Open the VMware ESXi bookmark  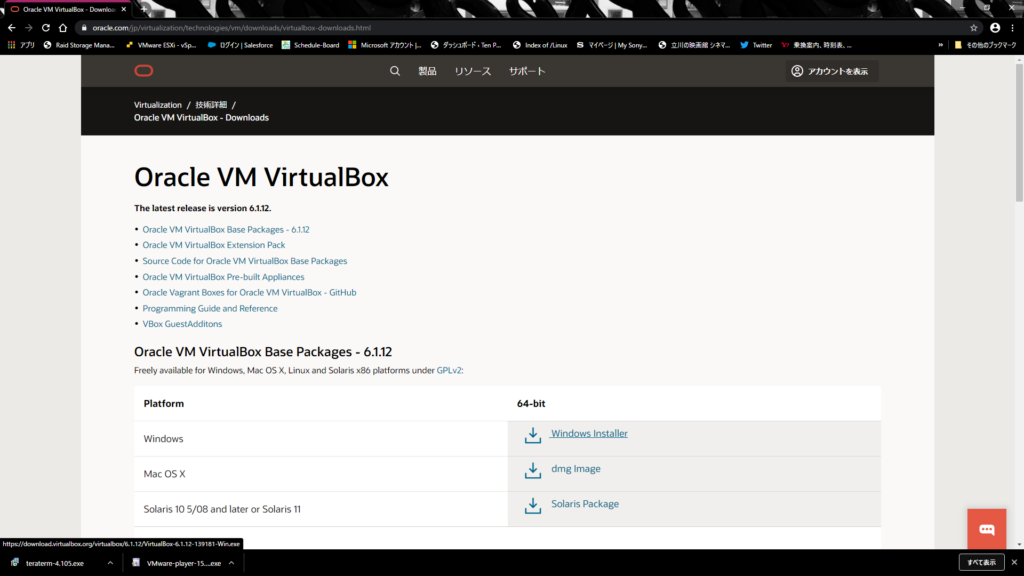point(161,45)
